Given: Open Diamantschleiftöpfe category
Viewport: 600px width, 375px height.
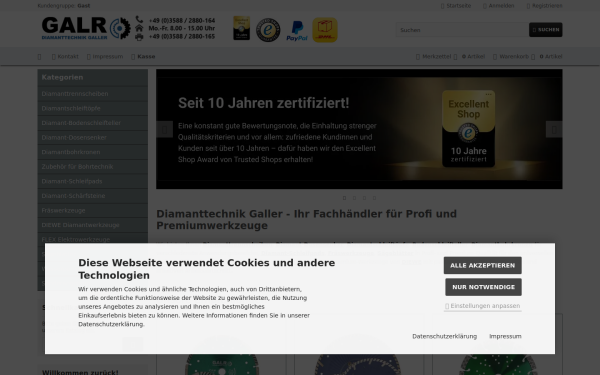Looking at the screenshot, I should pyautogui.click(x=93, y=108).
